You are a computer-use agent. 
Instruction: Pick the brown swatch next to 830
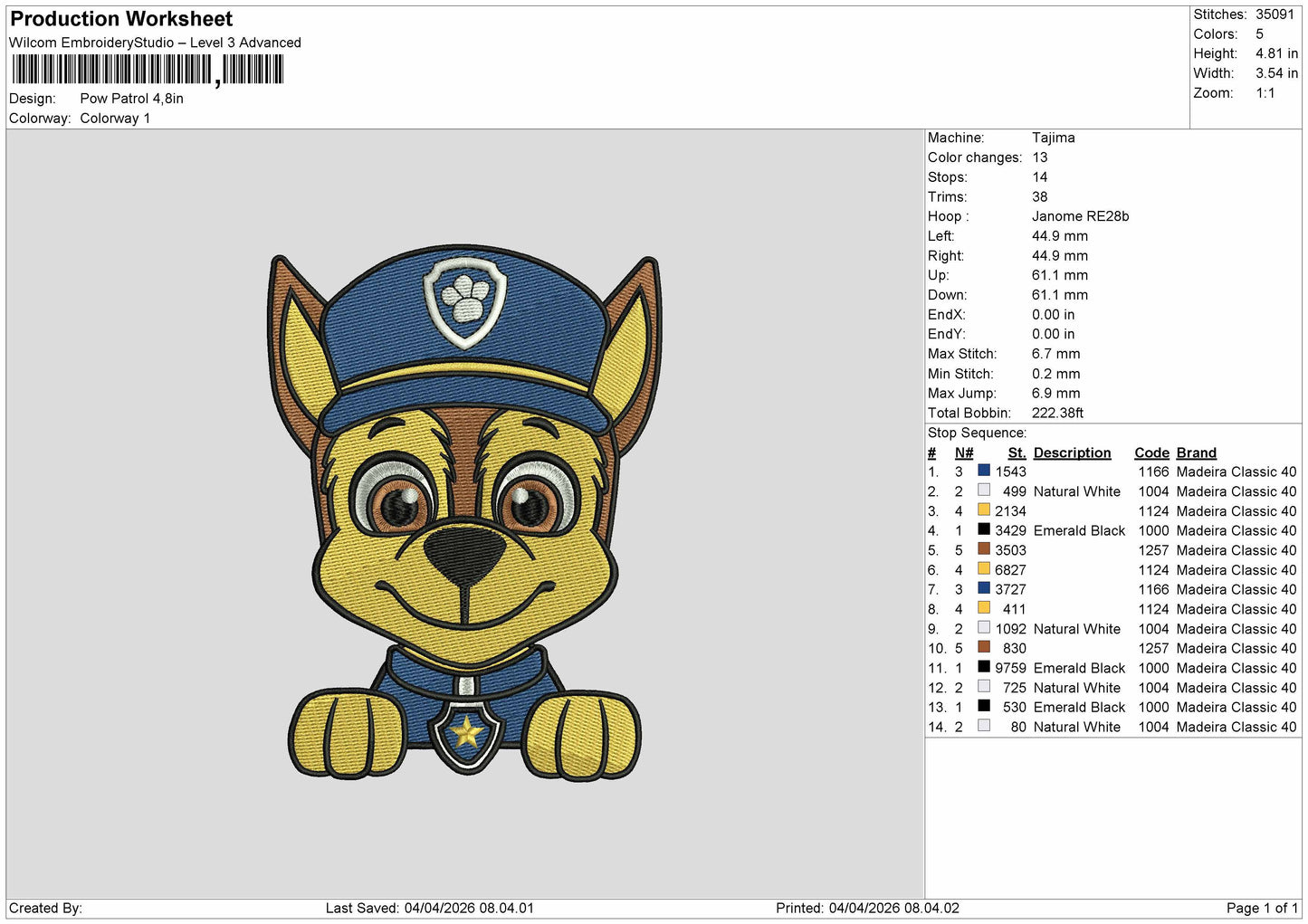point(984,647)
